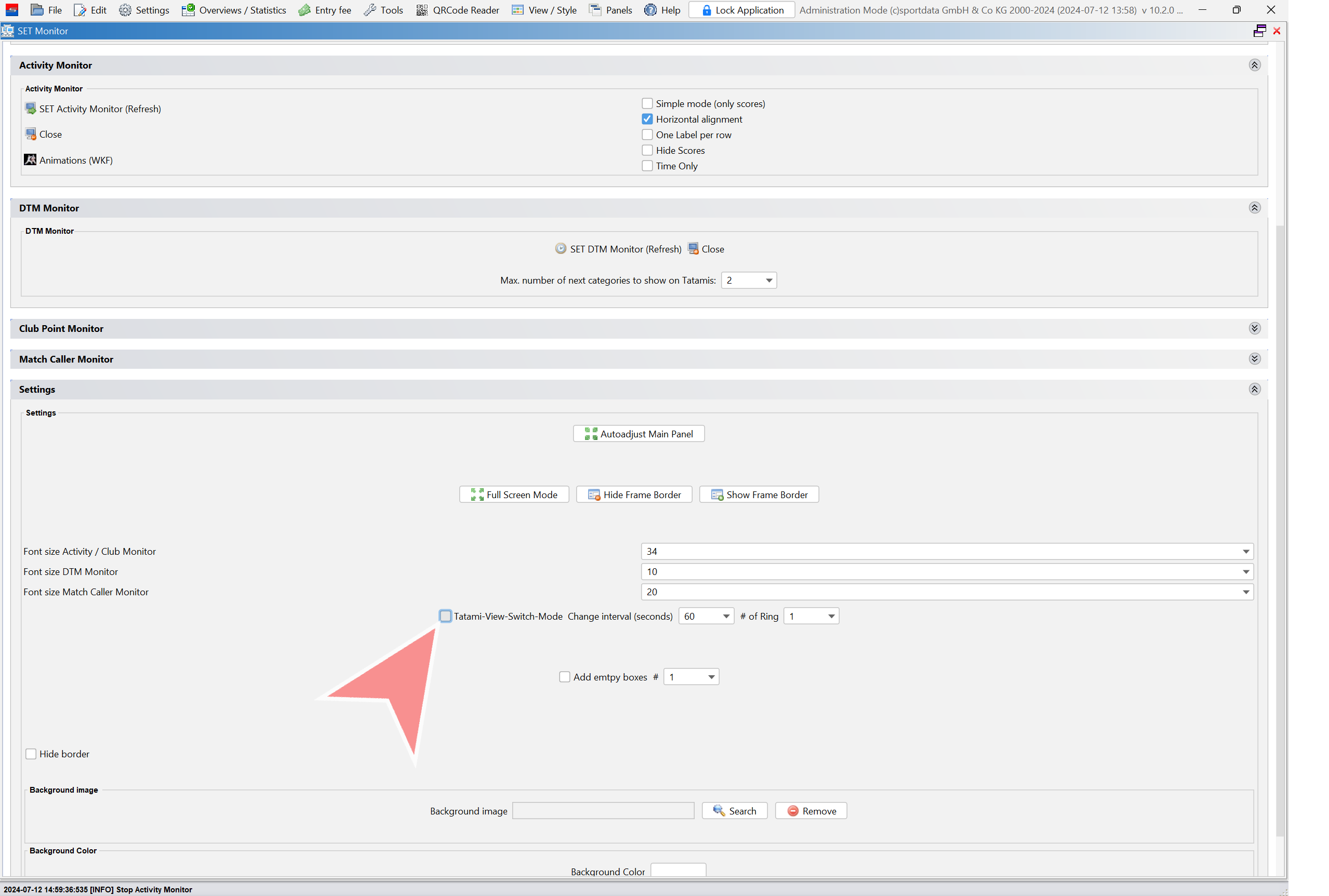Click the Background image path field
This screenshot has height=896, width=1329.
coord(603,811)
